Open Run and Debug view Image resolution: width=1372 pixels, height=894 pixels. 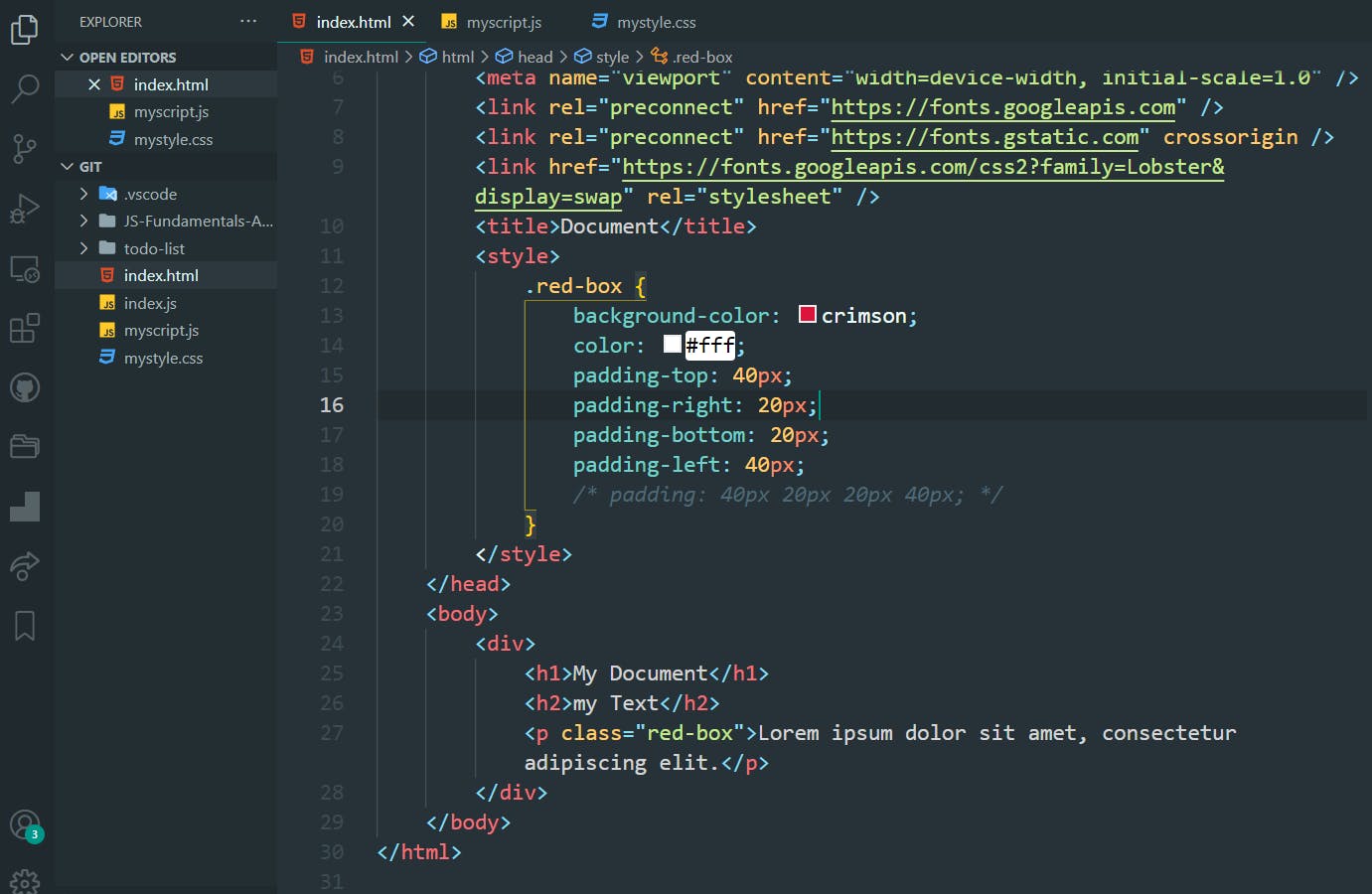(x=24, y=209)
